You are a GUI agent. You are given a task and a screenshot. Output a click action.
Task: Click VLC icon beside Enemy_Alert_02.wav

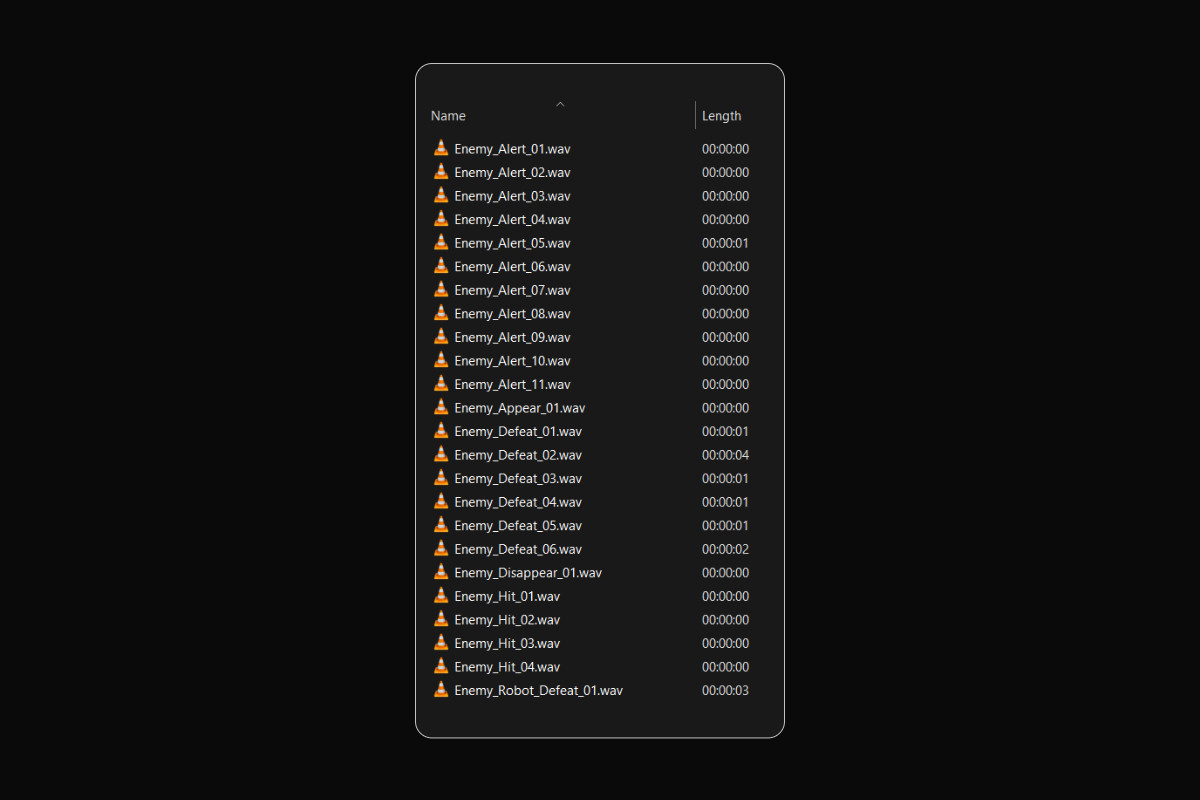tap(441, 172)
